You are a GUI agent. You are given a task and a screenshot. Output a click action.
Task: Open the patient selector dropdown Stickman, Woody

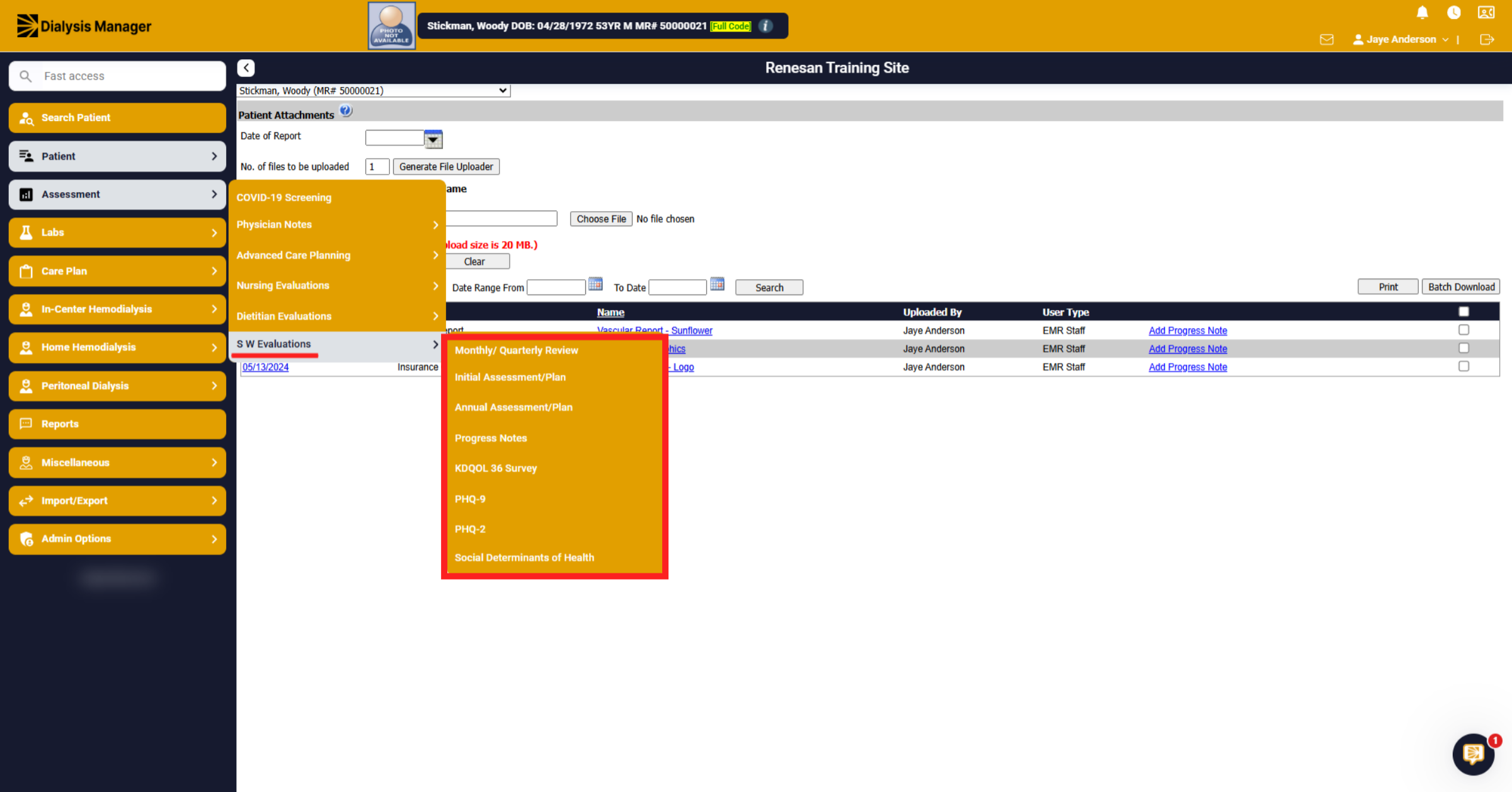[374, 91]
